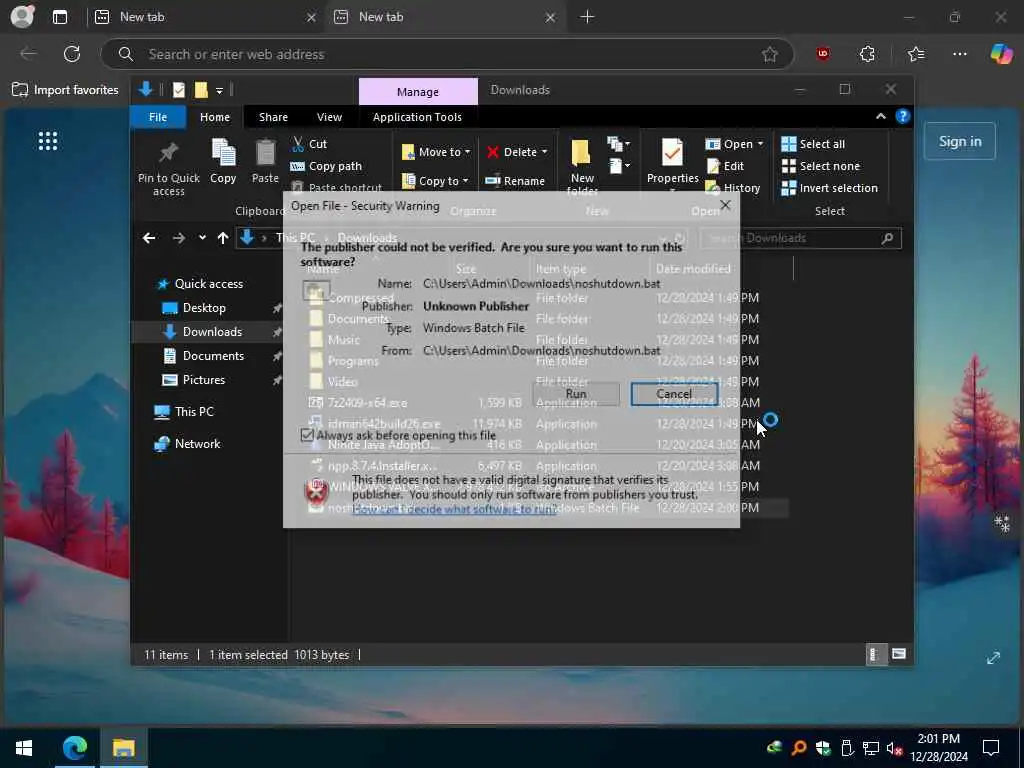
Task: Open Edge Extensions puzzle icon
Action: coord(867,54)
